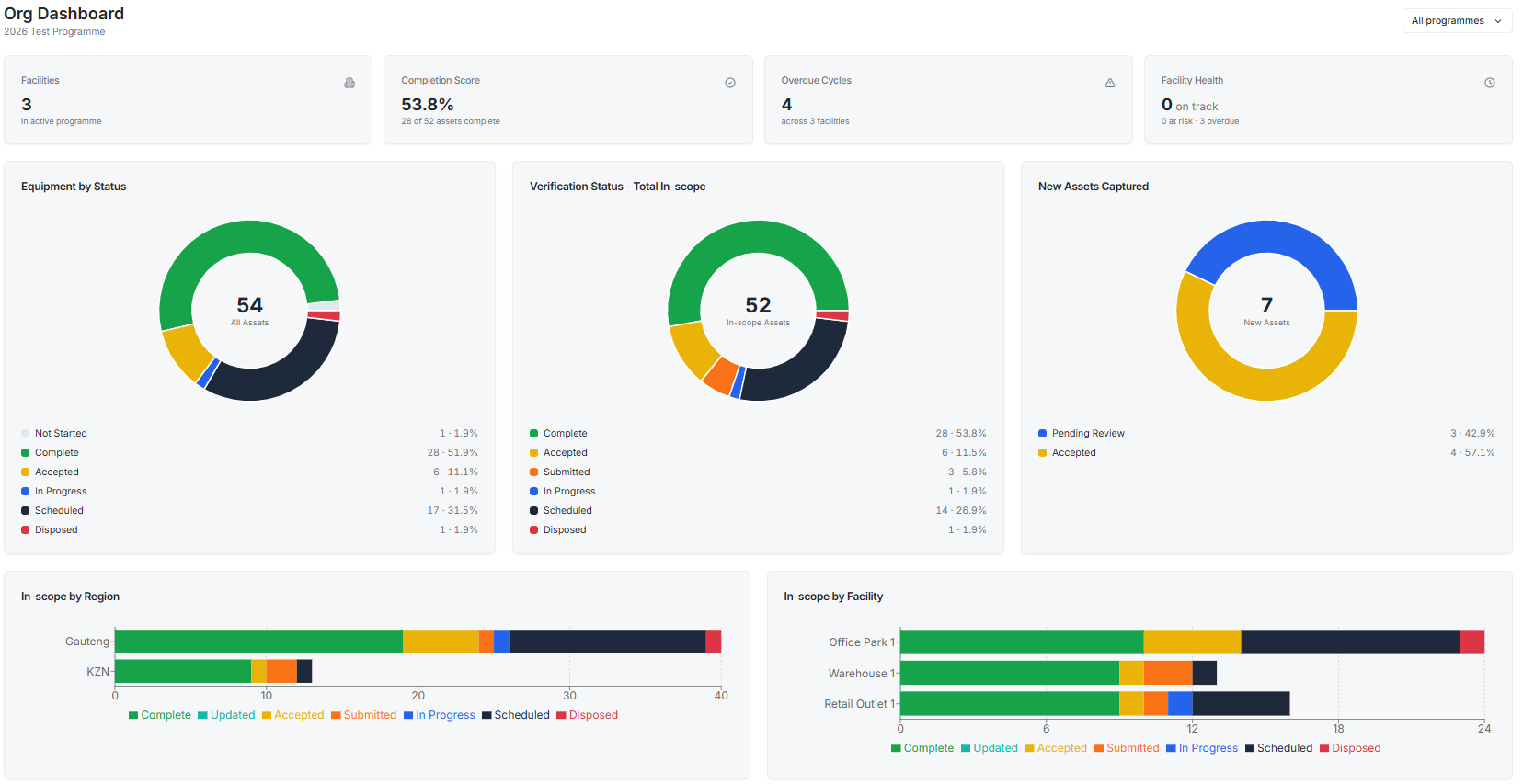Click the Pending Review blue swatch in New Assets
Screen dimensions: 1523x784
coord(1043,434)
